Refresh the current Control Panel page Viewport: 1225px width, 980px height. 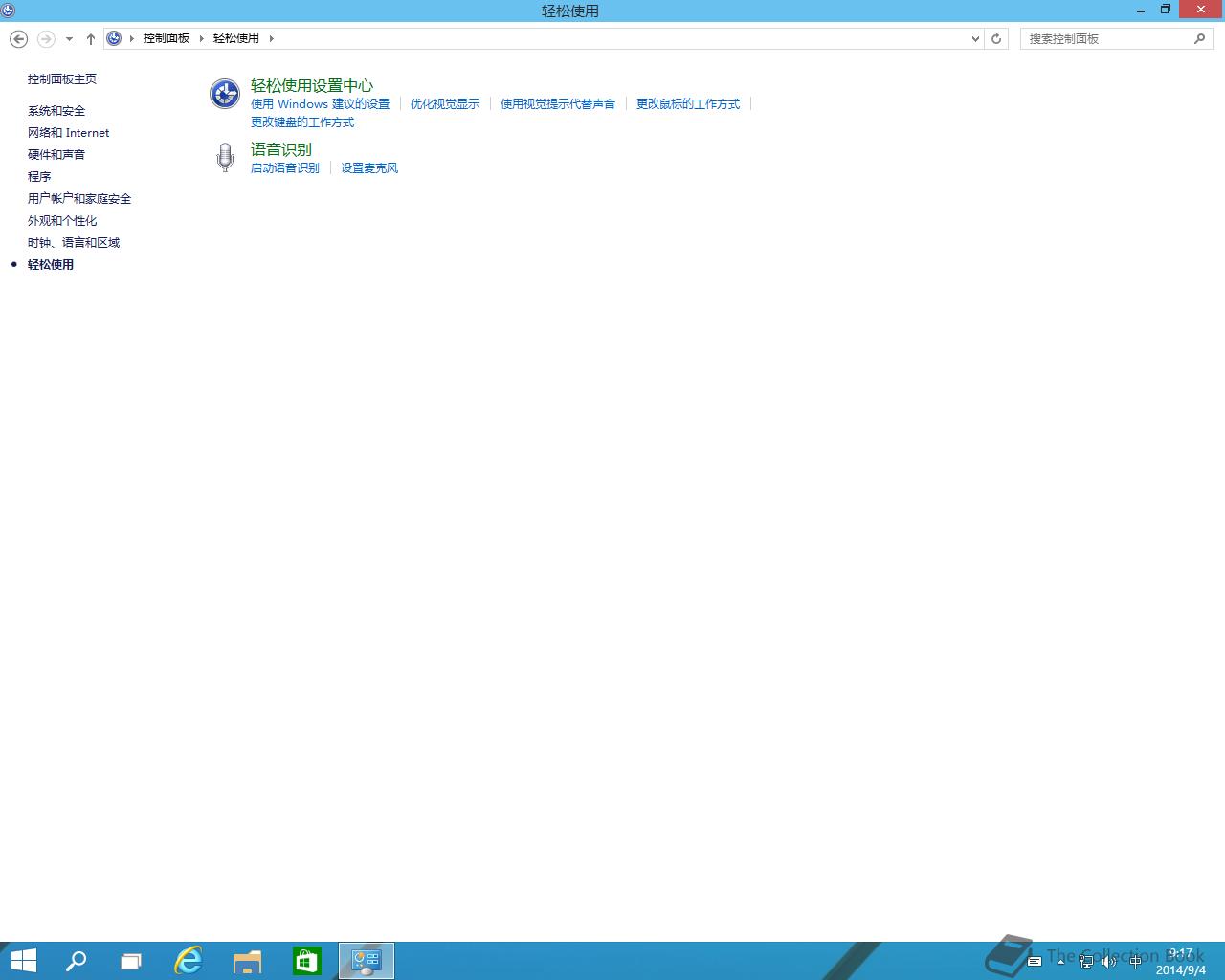click(x=996, y=38)
